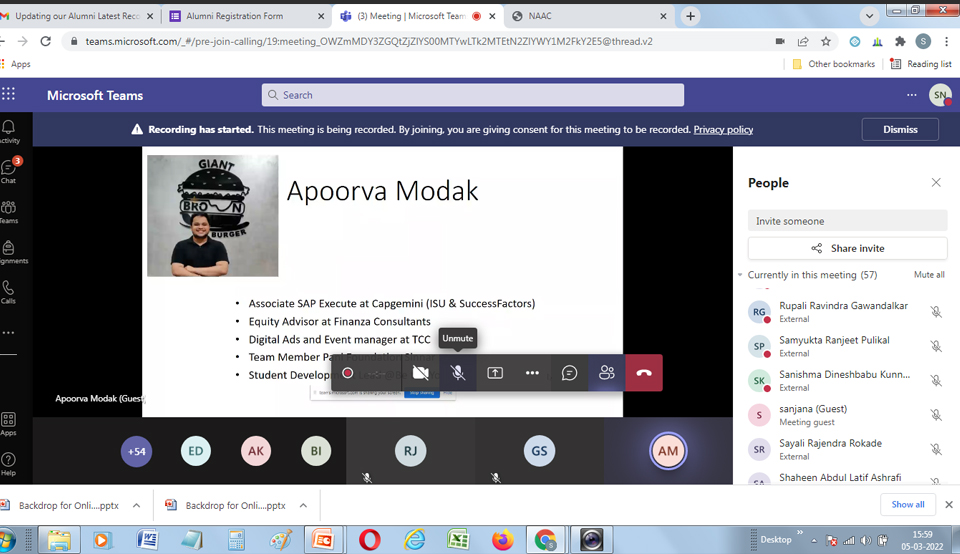960x554 pixels.
Task: Open Assignments in the Teams sidebar
Action: point(9,252)
